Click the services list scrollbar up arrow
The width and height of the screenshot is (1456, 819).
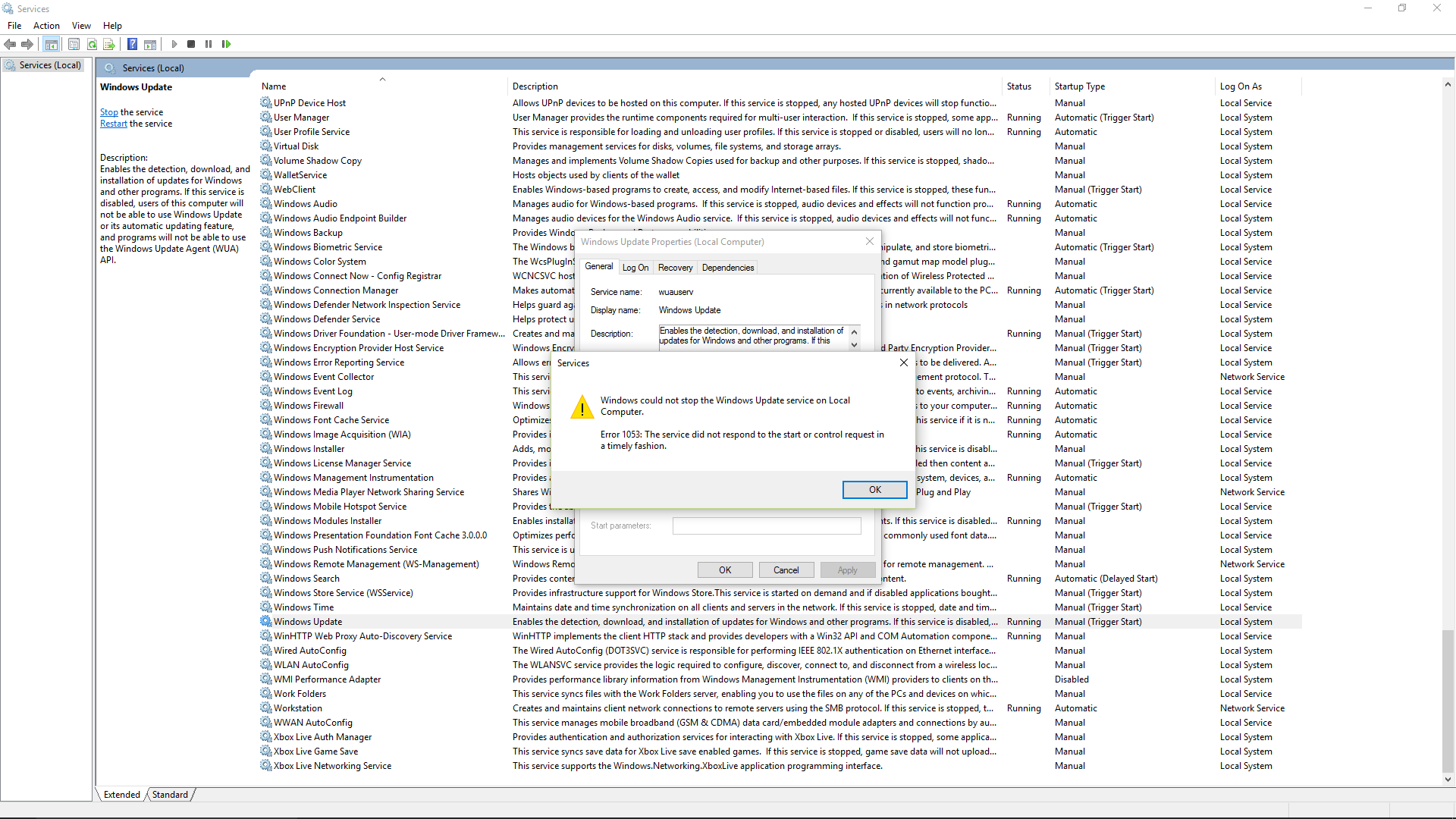click(1448, 84)
